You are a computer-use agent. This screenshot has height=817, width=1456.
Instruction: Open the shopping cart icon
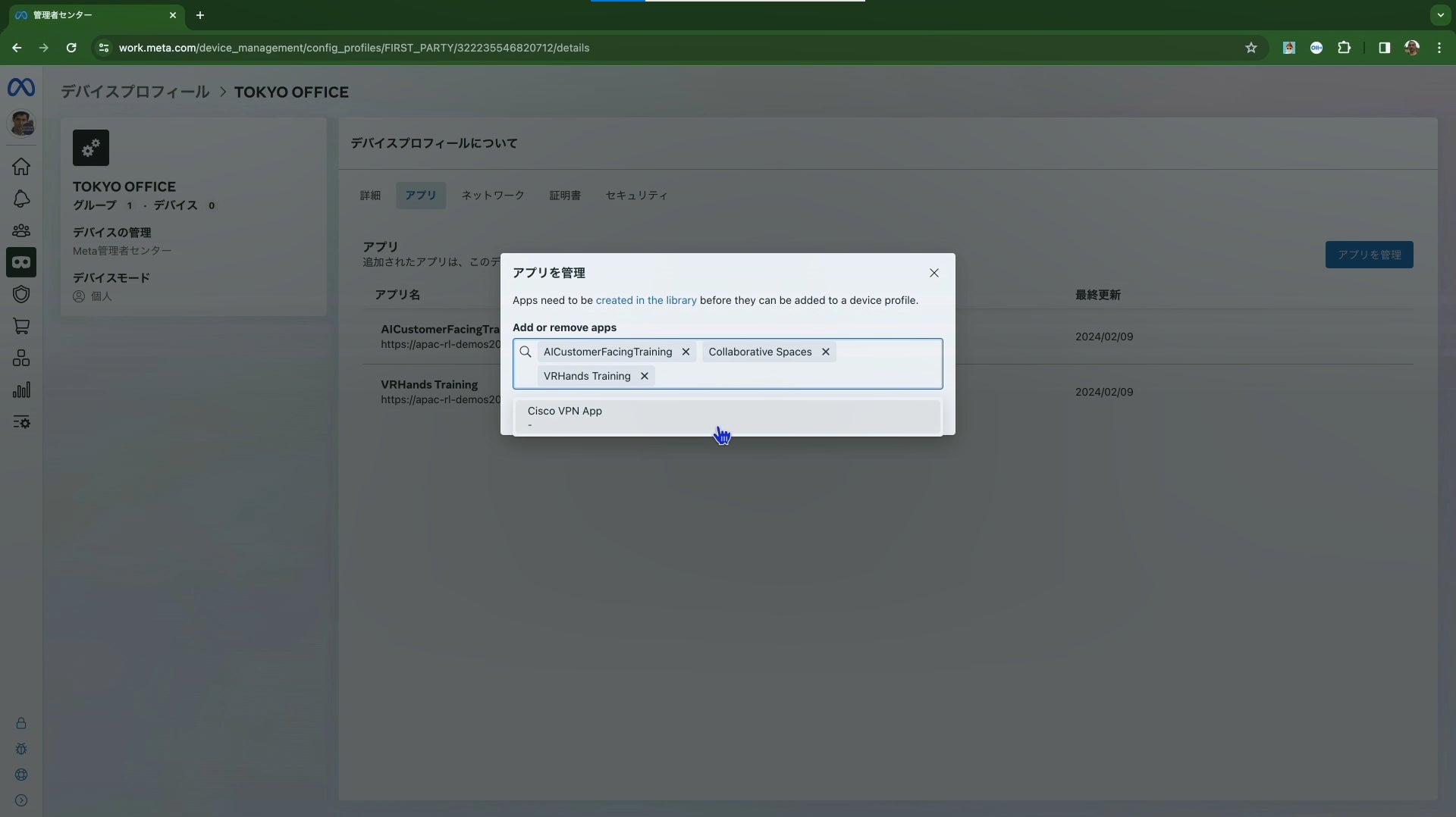(x=21, y=326)
